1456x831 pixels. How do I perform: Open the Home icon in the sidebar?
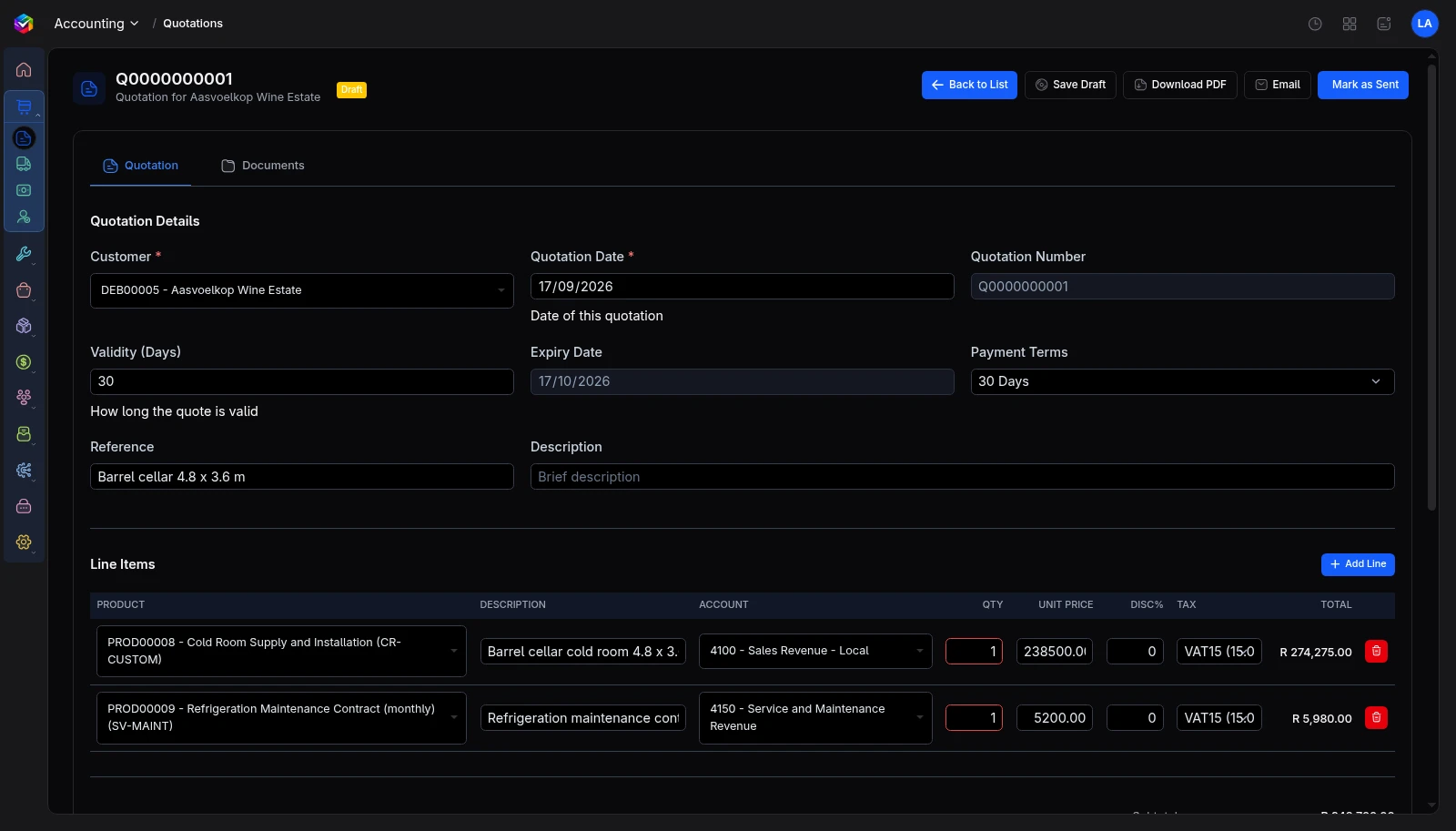click(x=24, y=70)
